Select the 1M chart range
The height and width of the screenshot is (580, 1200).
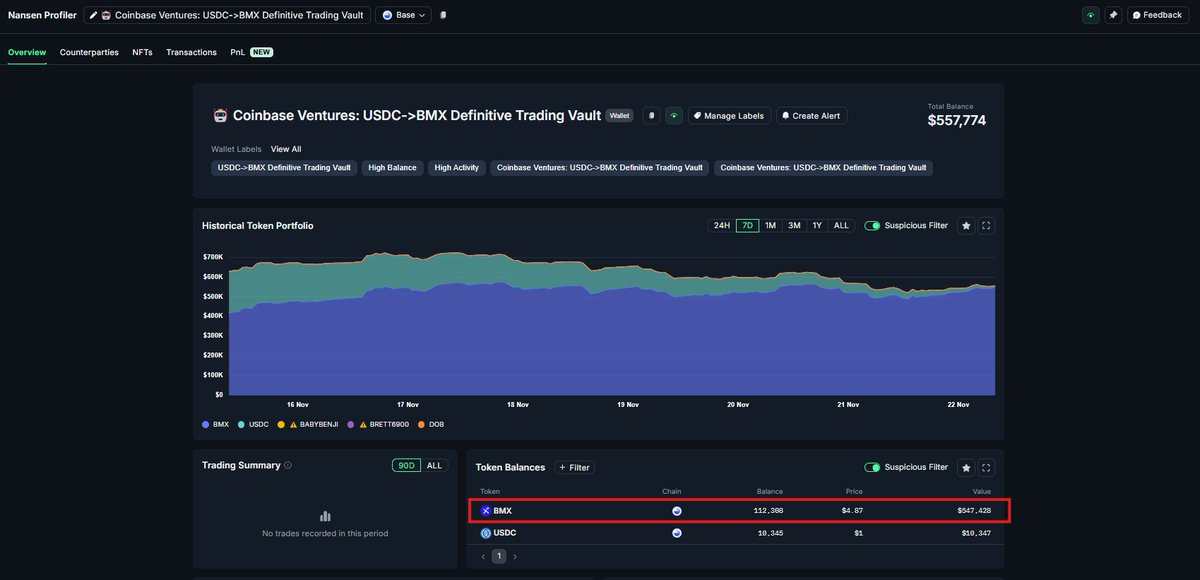(x=770, y=226)
